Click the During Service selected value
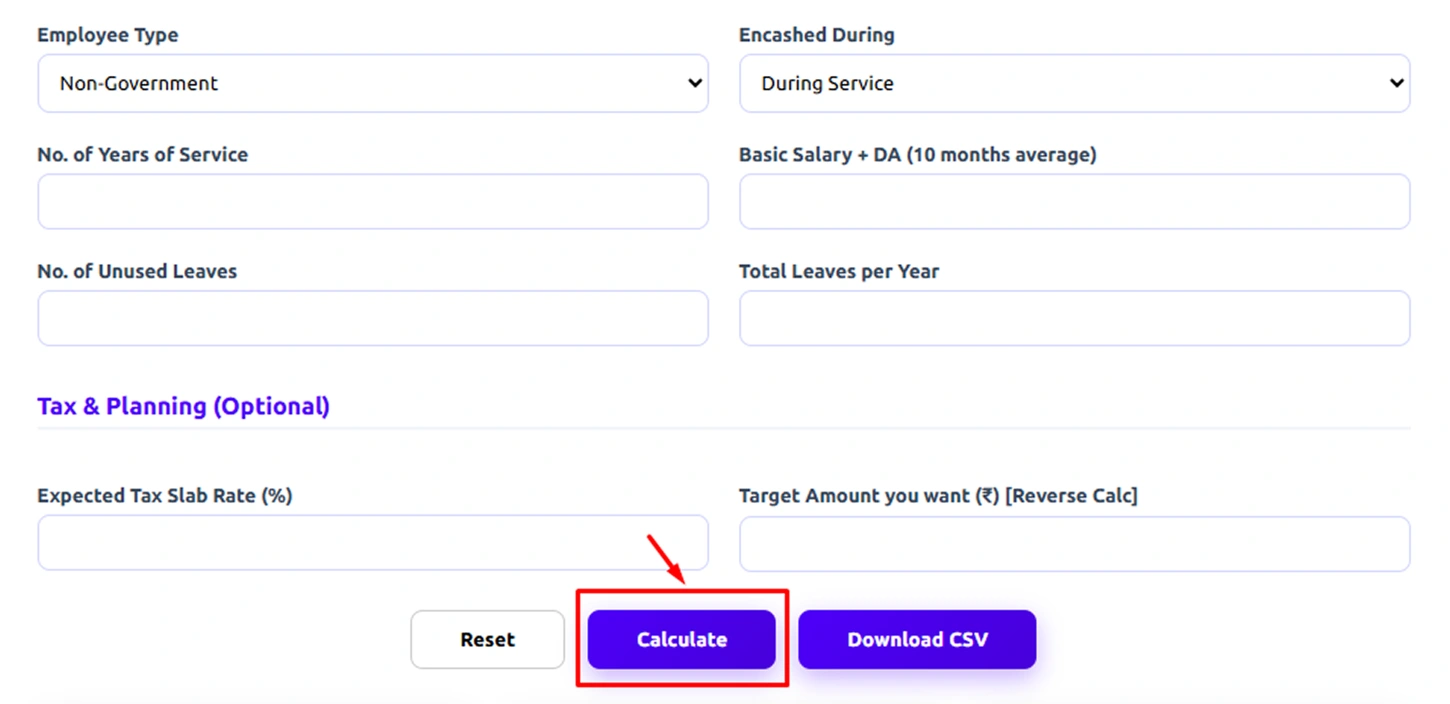 (x=828, y=83)
